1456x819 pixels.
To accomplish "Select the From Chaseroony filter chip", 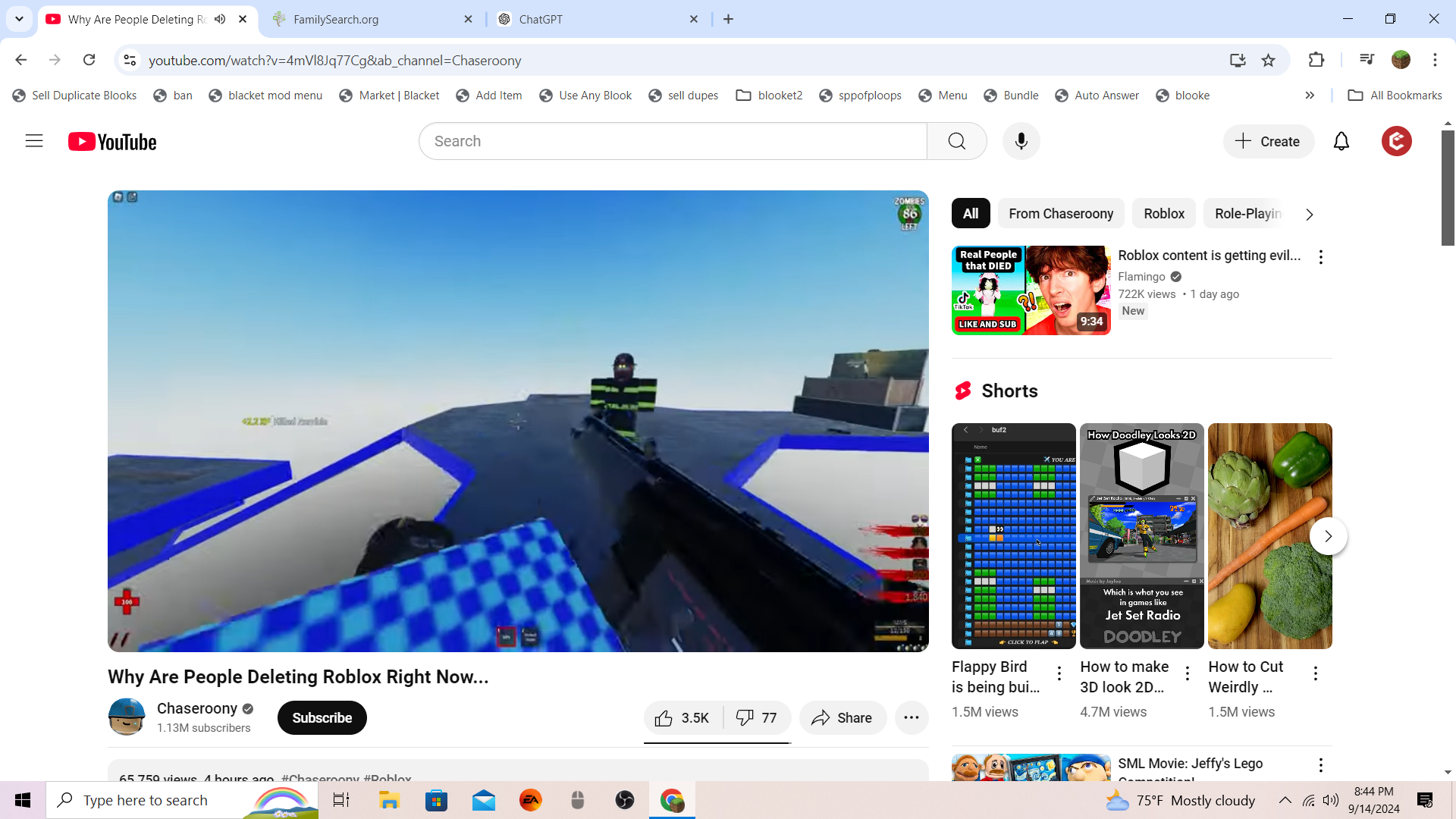I will coord(1060,214).
